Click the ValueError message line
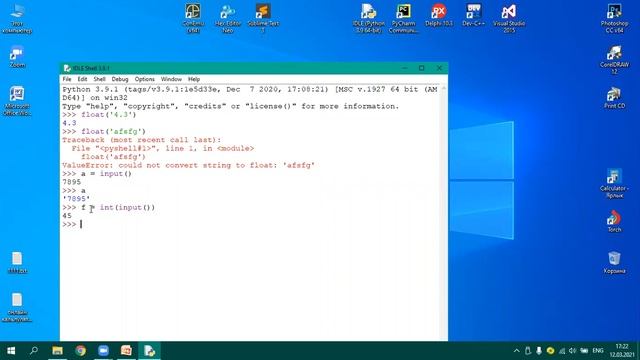Viewport: 640px width, 360px height. (189, 165)
